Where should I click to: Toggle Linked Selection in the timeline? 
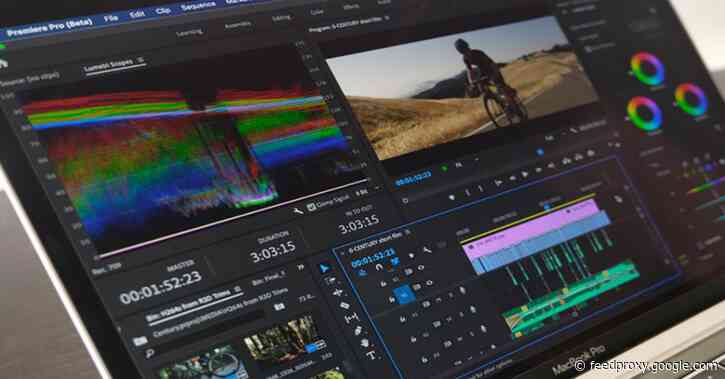point(394,262)
